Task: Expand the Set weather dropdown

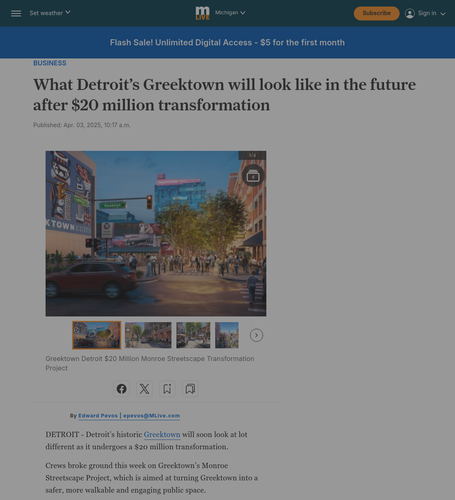Action: 50,13
